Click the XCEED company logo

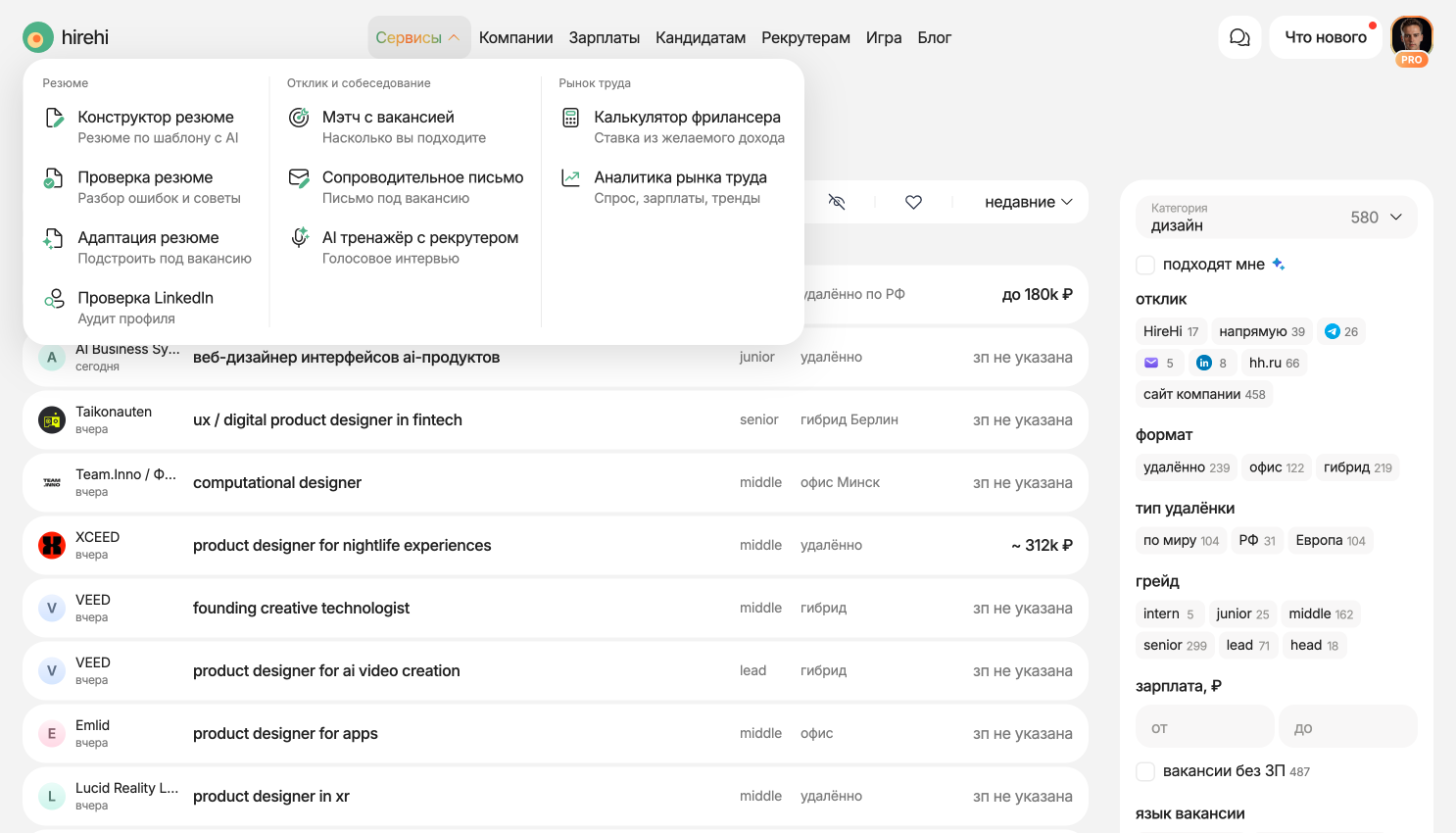point(52,545)
